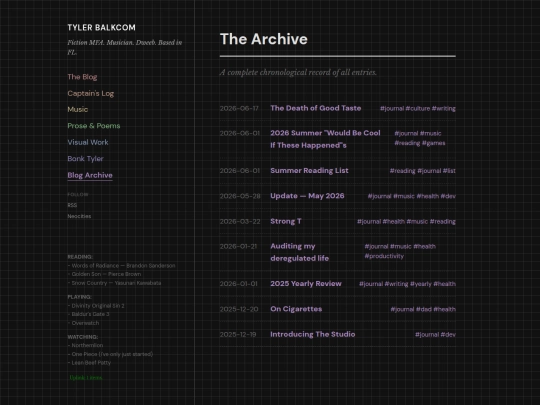Viewport: 540px width, 405px height.
Task: Open the RSS feed link
Action: [72, 205]
